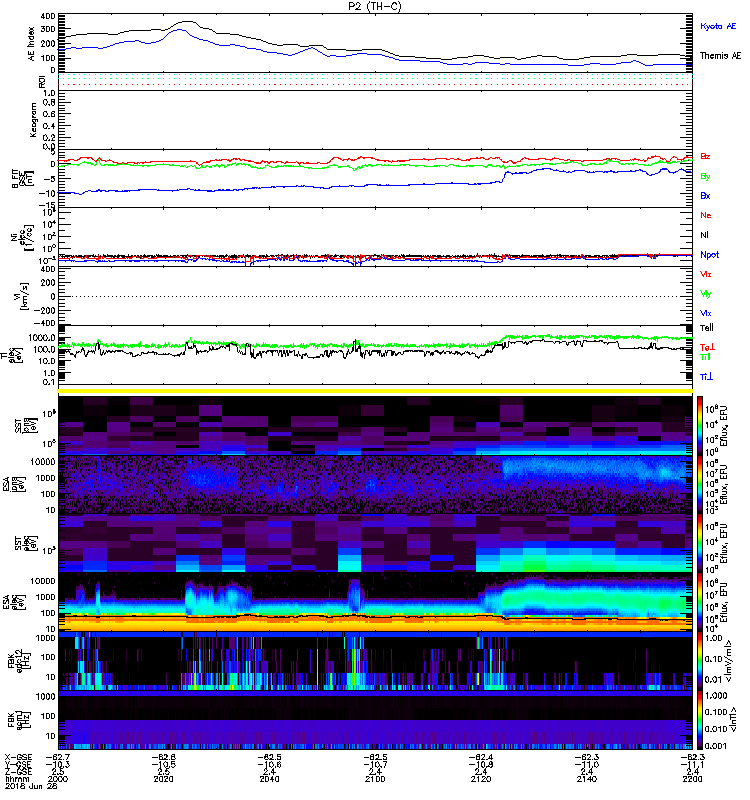750x800 pixels.
Task: Click the SST ions Eflux color bar
Action: pyautogui.click(x=700, y=426)
